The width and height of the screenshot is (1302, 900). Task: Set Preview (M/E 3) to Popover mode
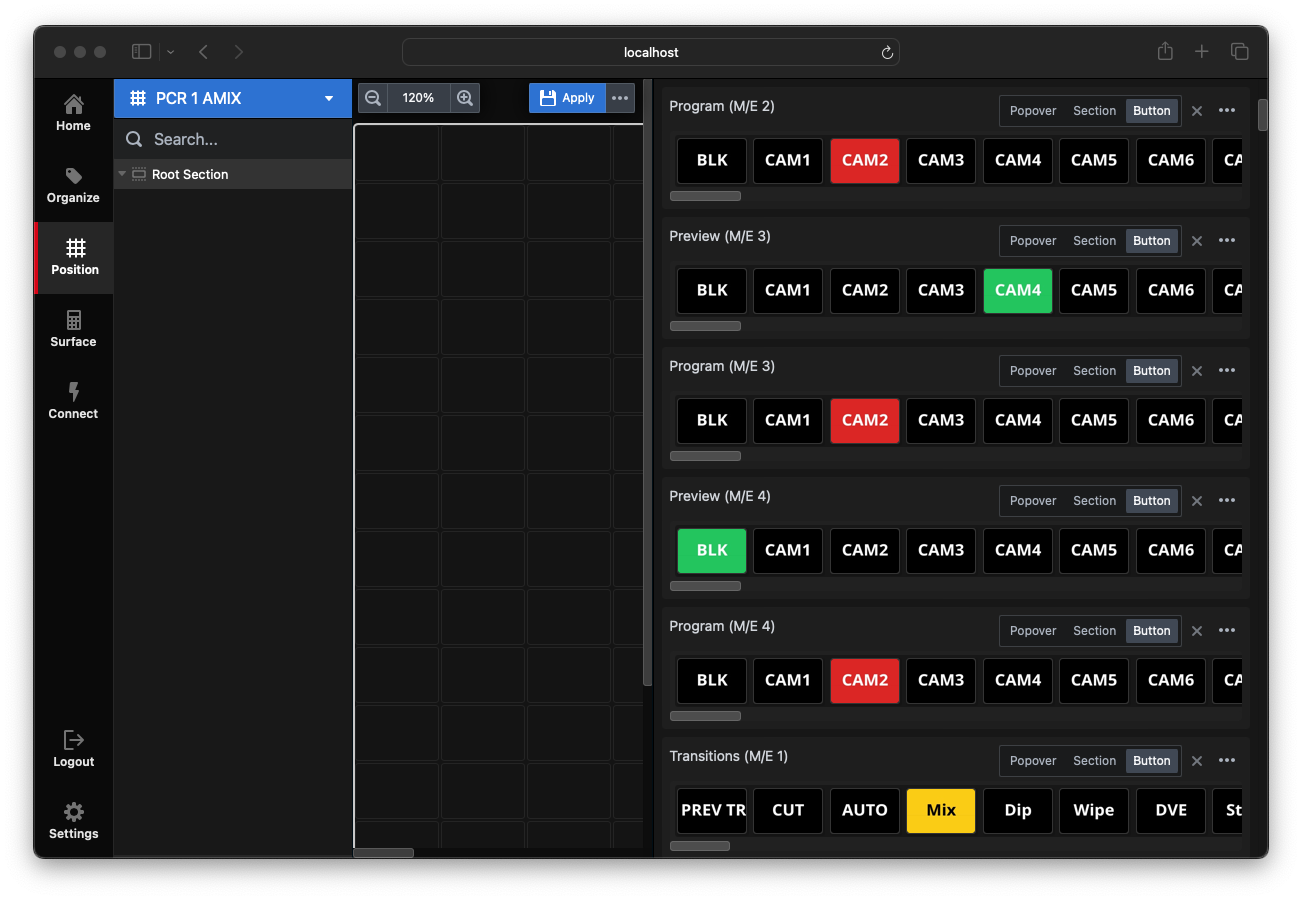[1033, 241]
